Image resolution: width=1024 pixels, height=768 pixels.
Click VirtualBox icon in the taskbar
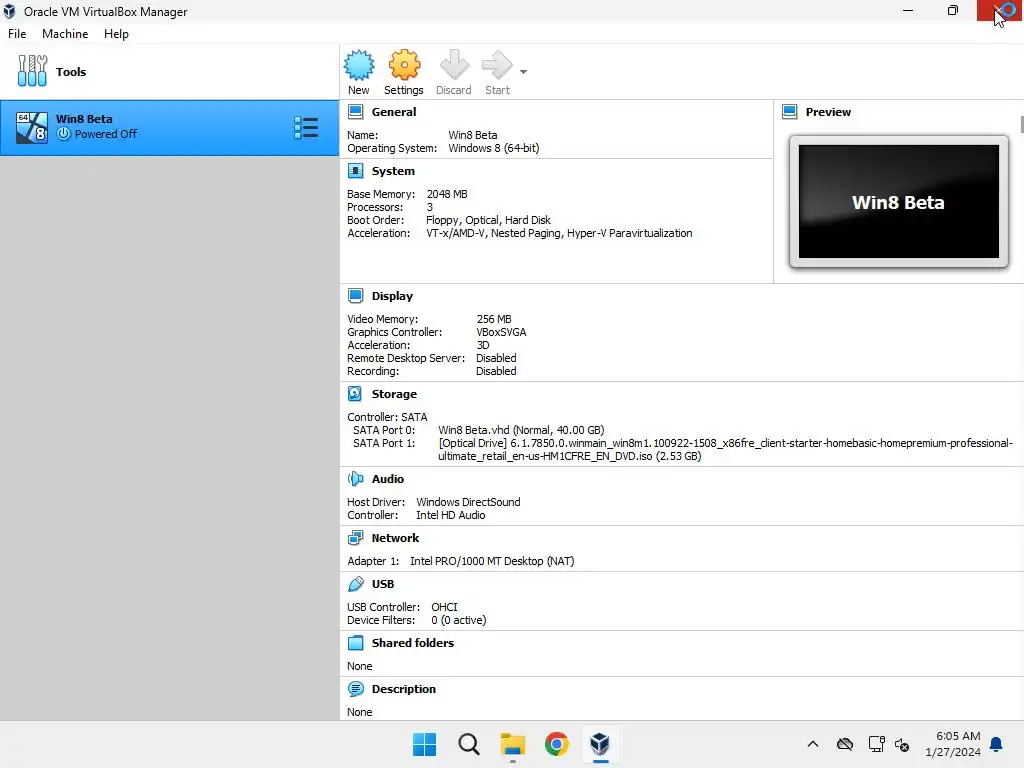click(600, 744)
